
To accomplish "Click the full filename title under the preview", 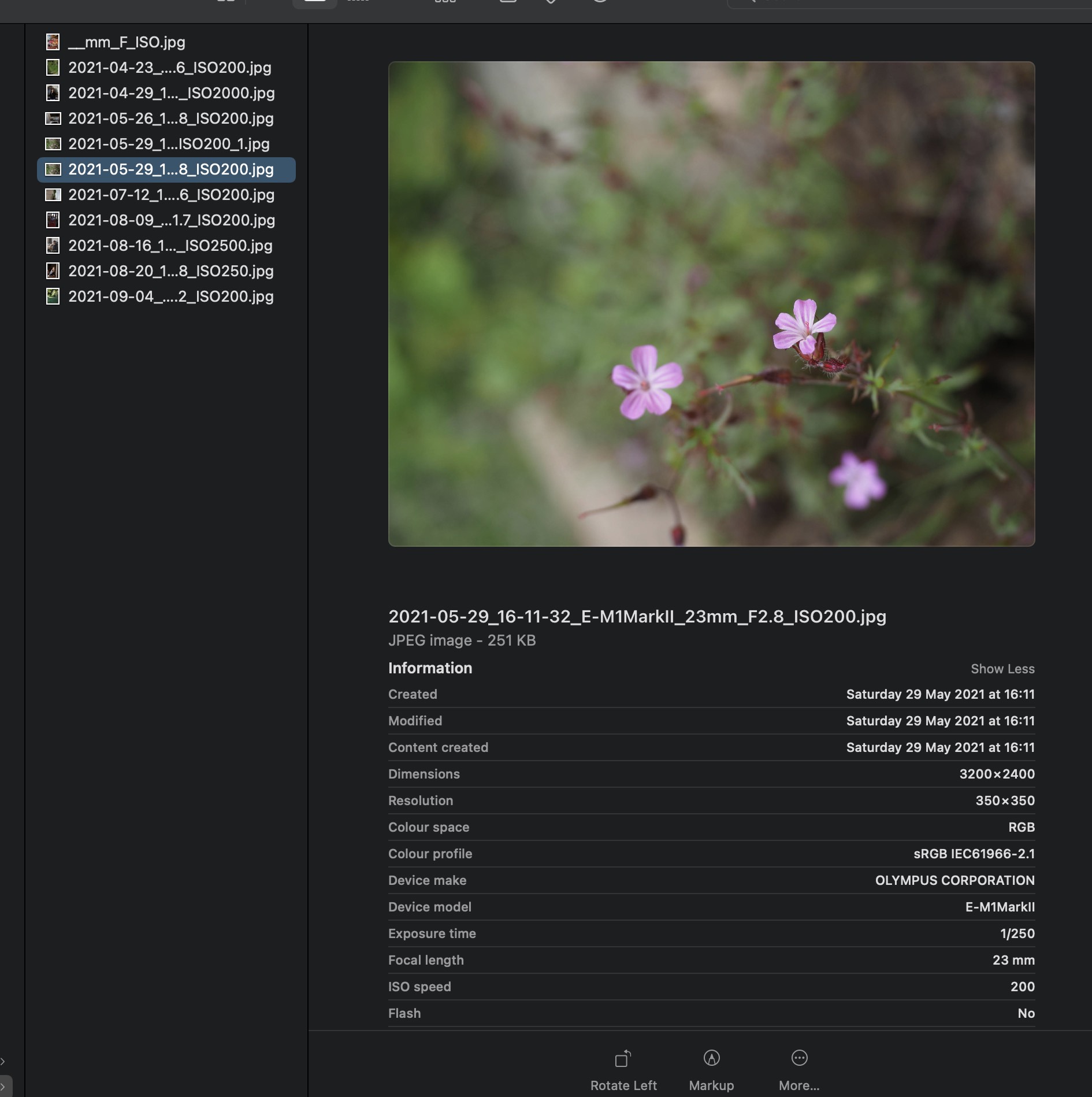I will 637,617.
